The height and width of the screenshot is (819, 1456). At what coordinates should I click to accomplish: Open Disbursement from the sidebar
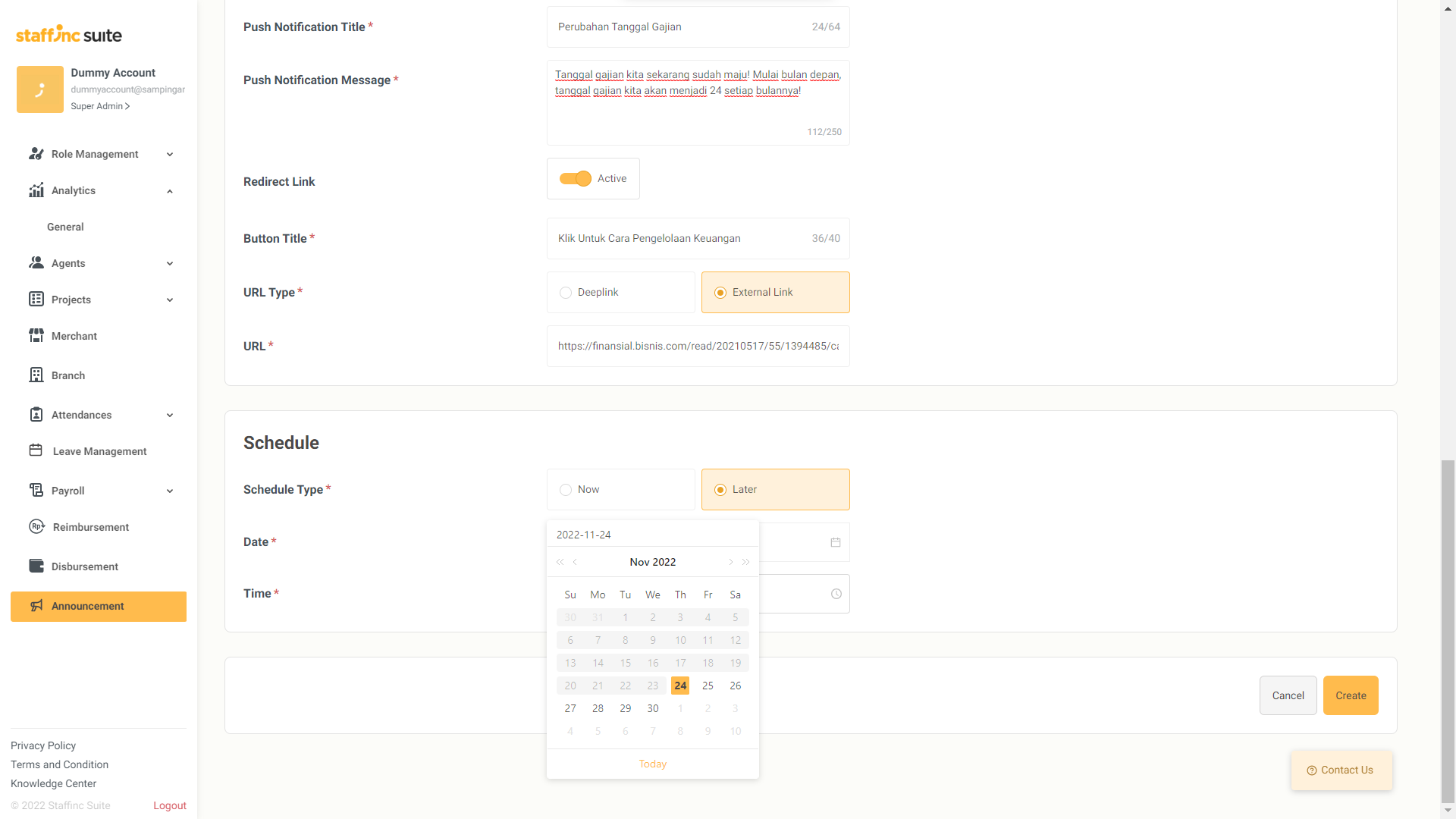click(85, 566)
